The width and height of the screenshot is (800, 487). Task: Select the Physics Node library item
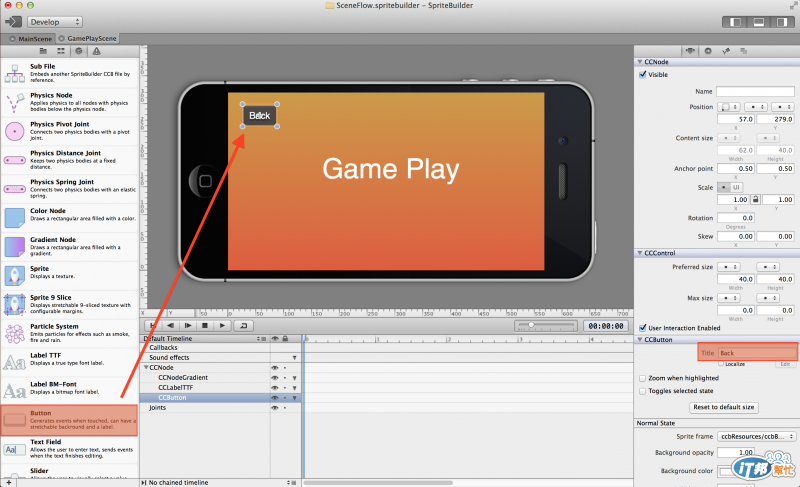[x=69, y=101]
